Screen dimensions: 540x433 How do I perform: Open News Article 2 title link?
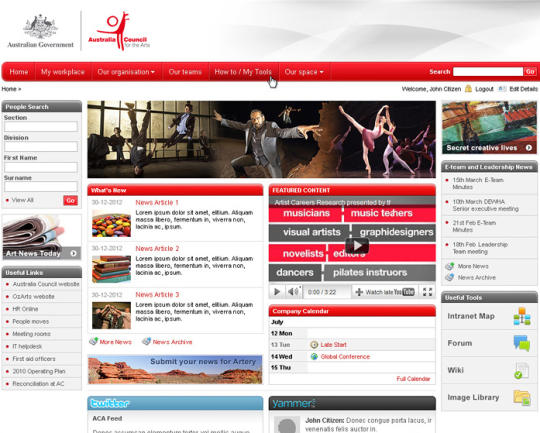pyautogui.click(x=157, y=248)
